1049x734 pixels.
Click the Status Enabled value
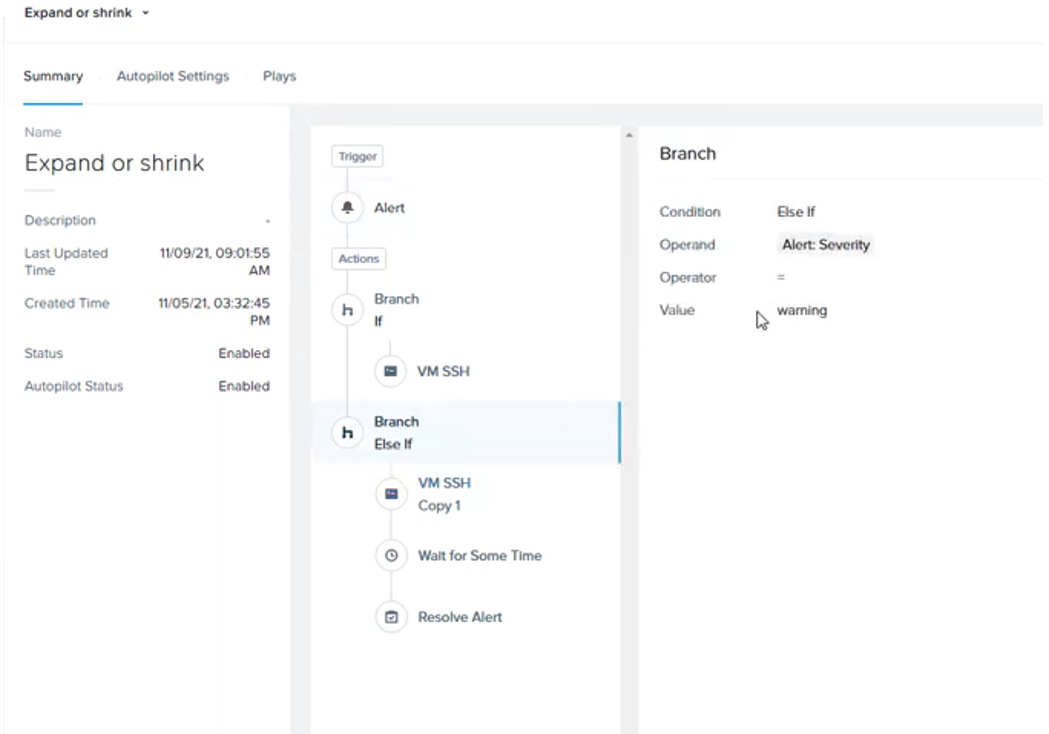tap(244, 353)
